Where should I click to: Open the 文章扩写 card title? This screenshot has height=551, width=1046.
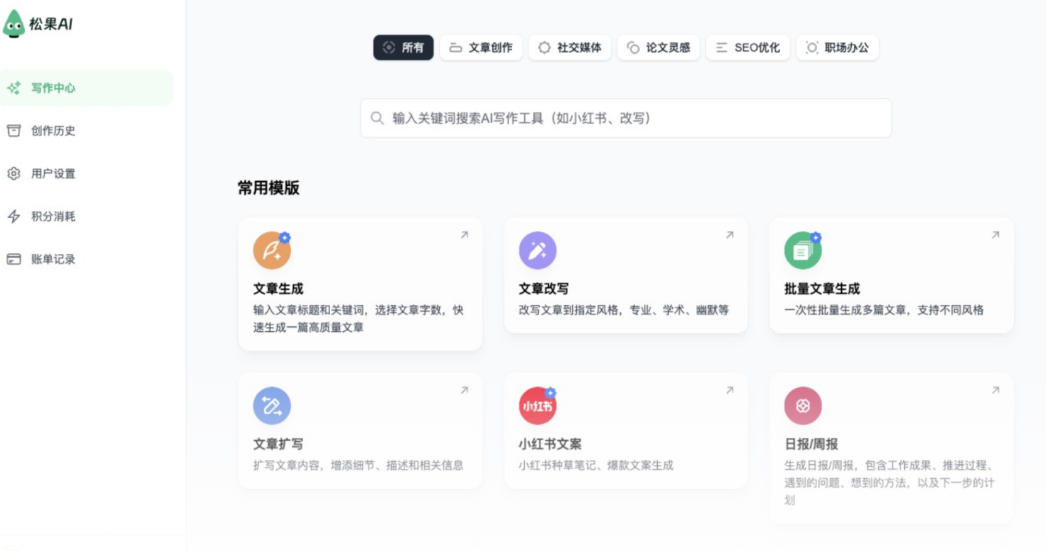[278, 444]
